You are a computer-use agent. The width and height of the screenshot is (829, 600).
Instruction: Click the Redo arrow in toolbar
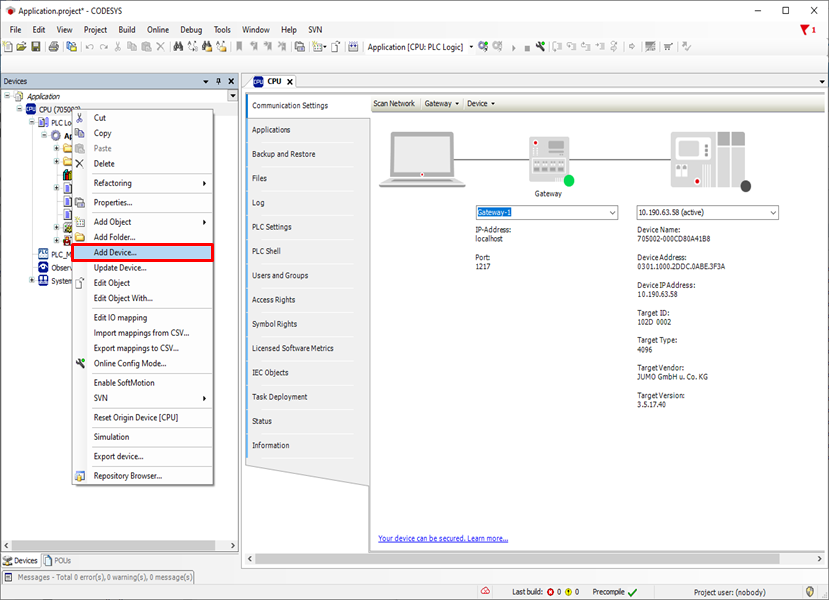click(104, 47)
